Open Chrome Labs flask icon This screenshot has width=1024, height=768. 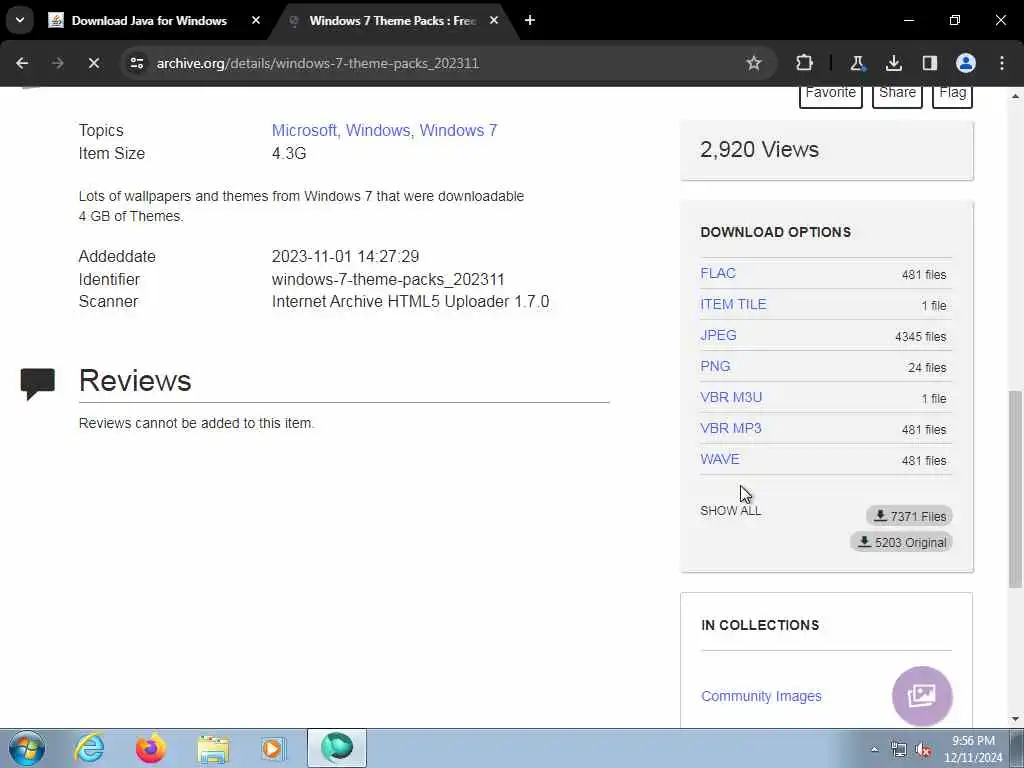pyautogui.click(x=857, y=63)
